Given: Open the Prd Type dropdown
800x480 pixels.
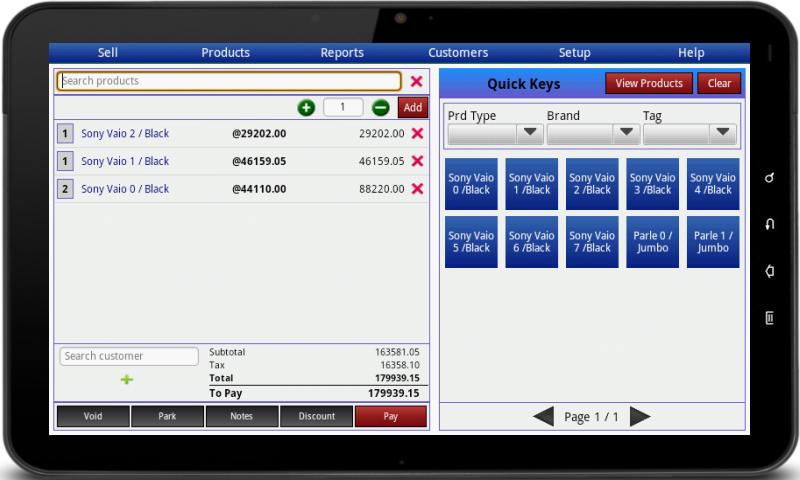Looking at the screenshot, I should (495, 134).
